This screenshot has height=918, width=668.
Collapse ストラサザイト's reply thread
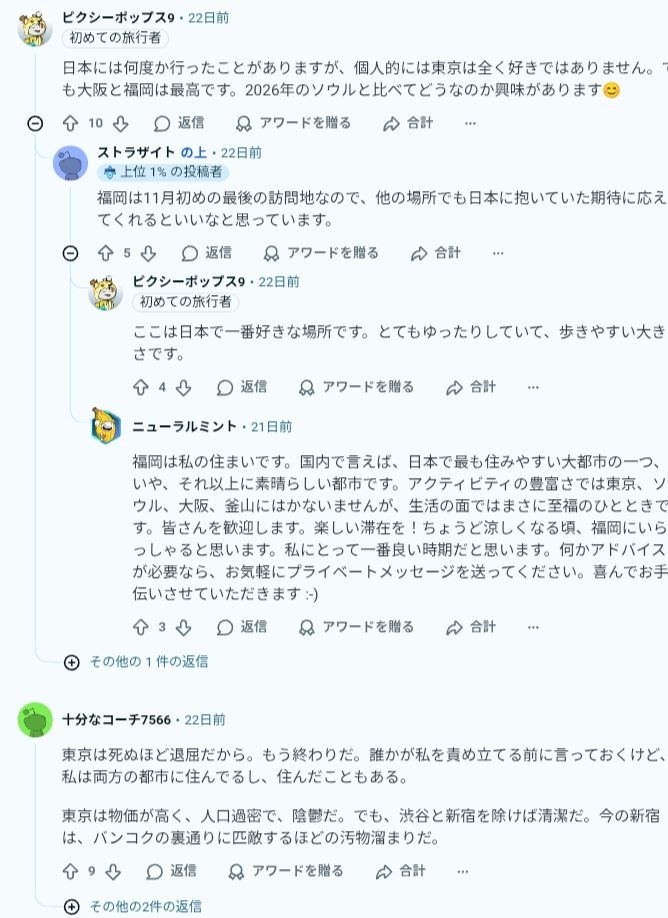pyautogui.click(x=70, y=253)
